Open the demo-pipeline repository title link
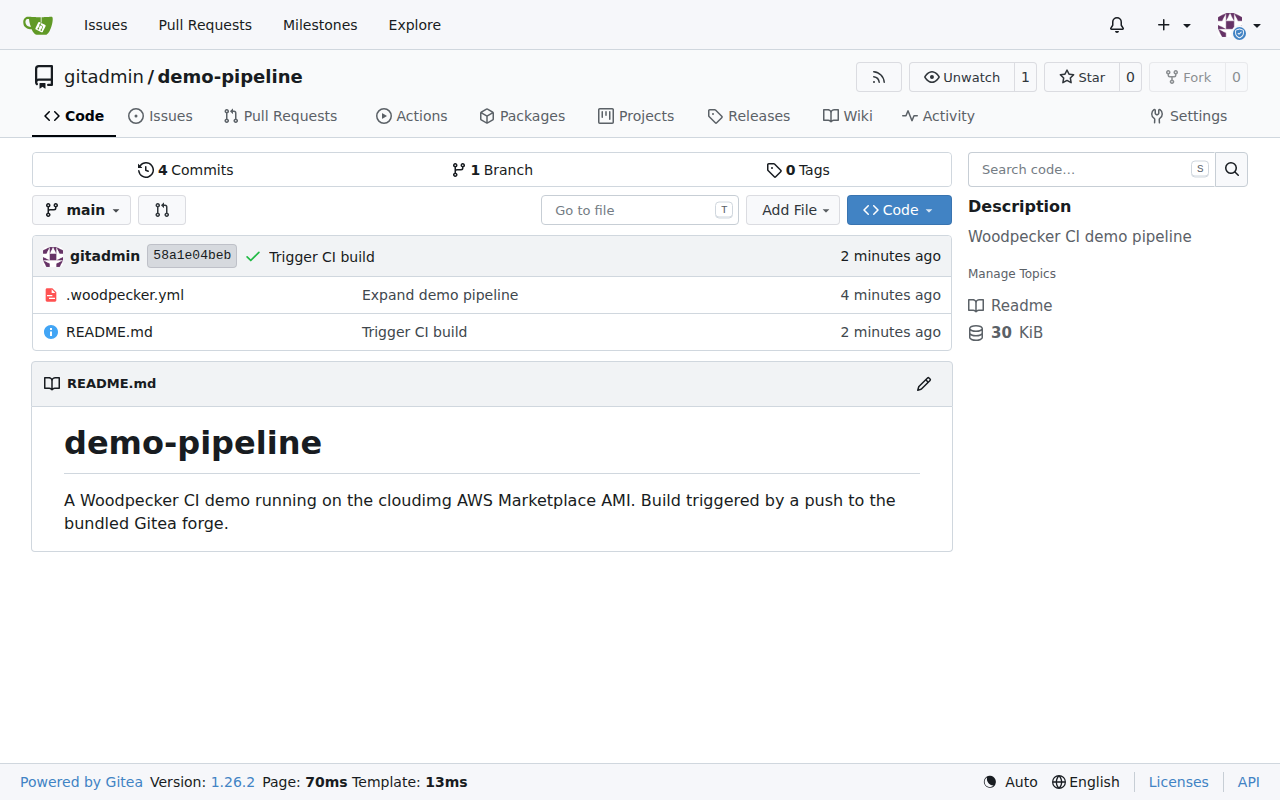Image resolution: width=1280 pixels, height=800 pixels. click(x=230, y=77)
